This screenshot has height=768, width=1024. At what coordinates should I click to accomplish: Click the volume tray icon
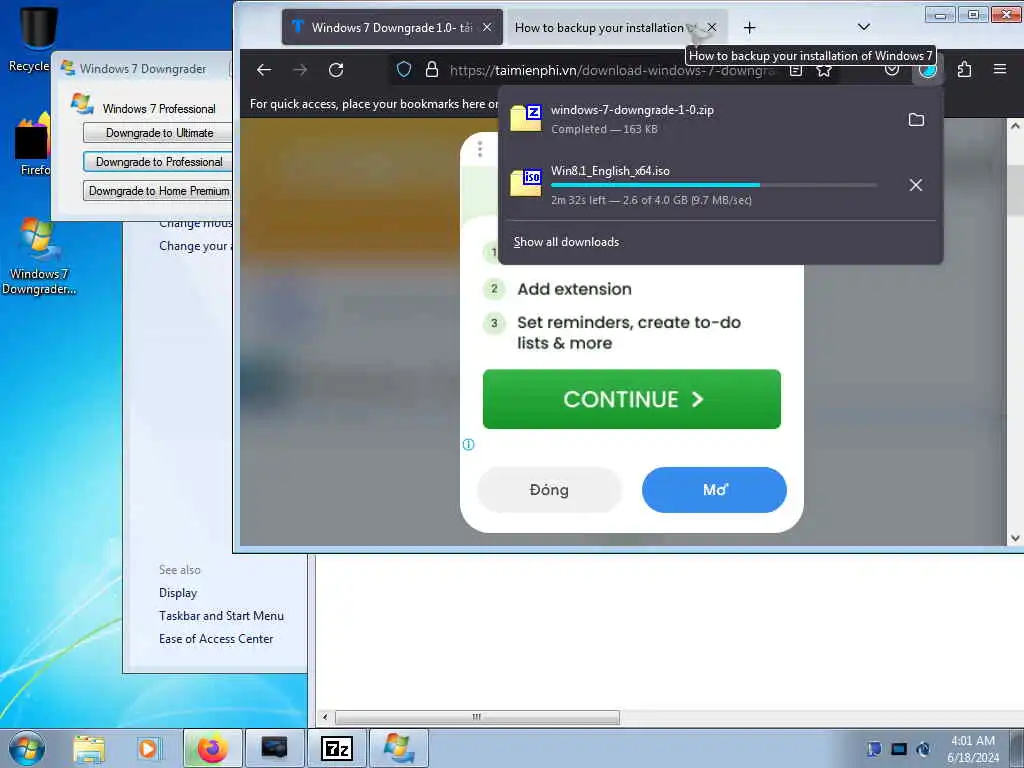(x=923, y=748)
